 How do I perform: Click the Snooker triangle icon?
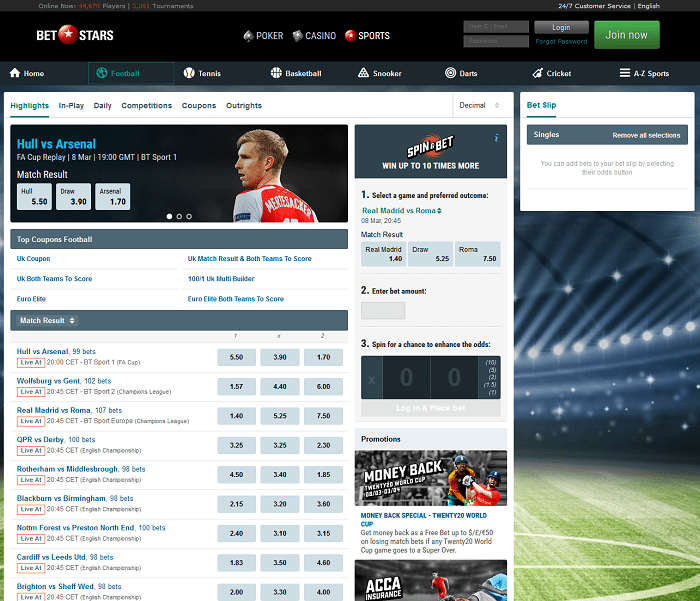click(363, 73)
